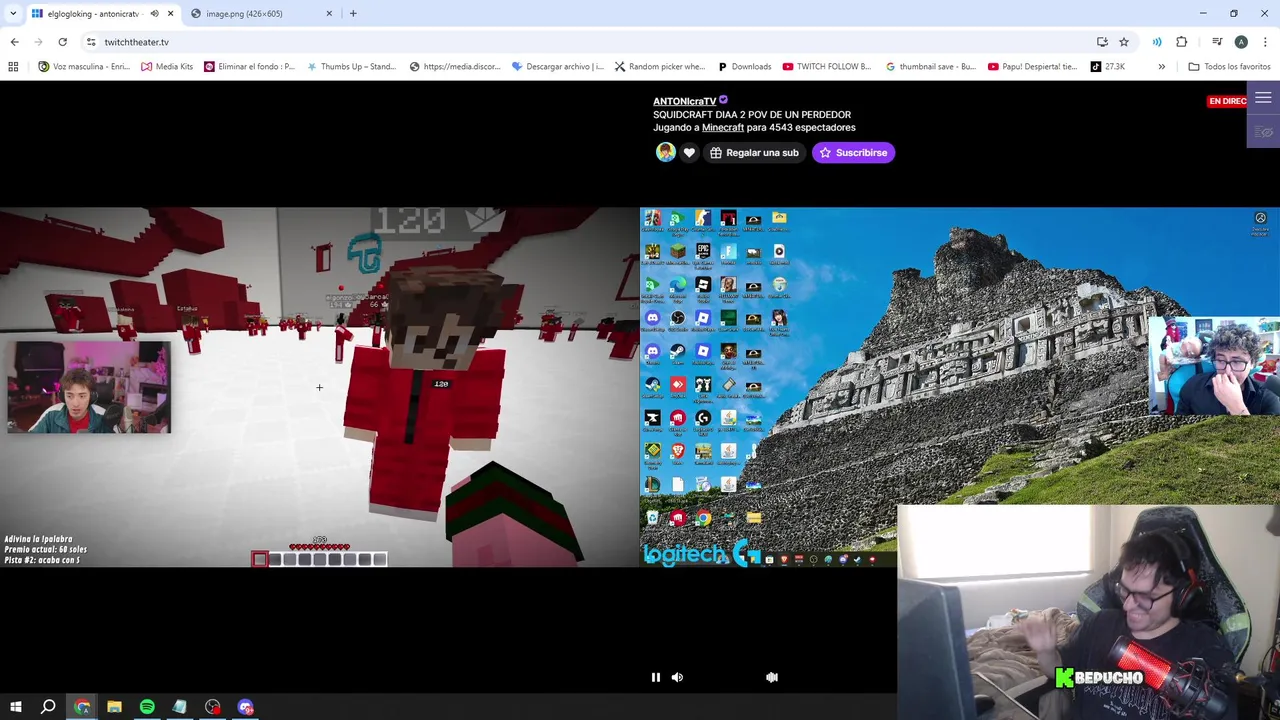The image size is (1280, 720).
Task: Open Chrome from the taskbar
Action: (82, 707)
